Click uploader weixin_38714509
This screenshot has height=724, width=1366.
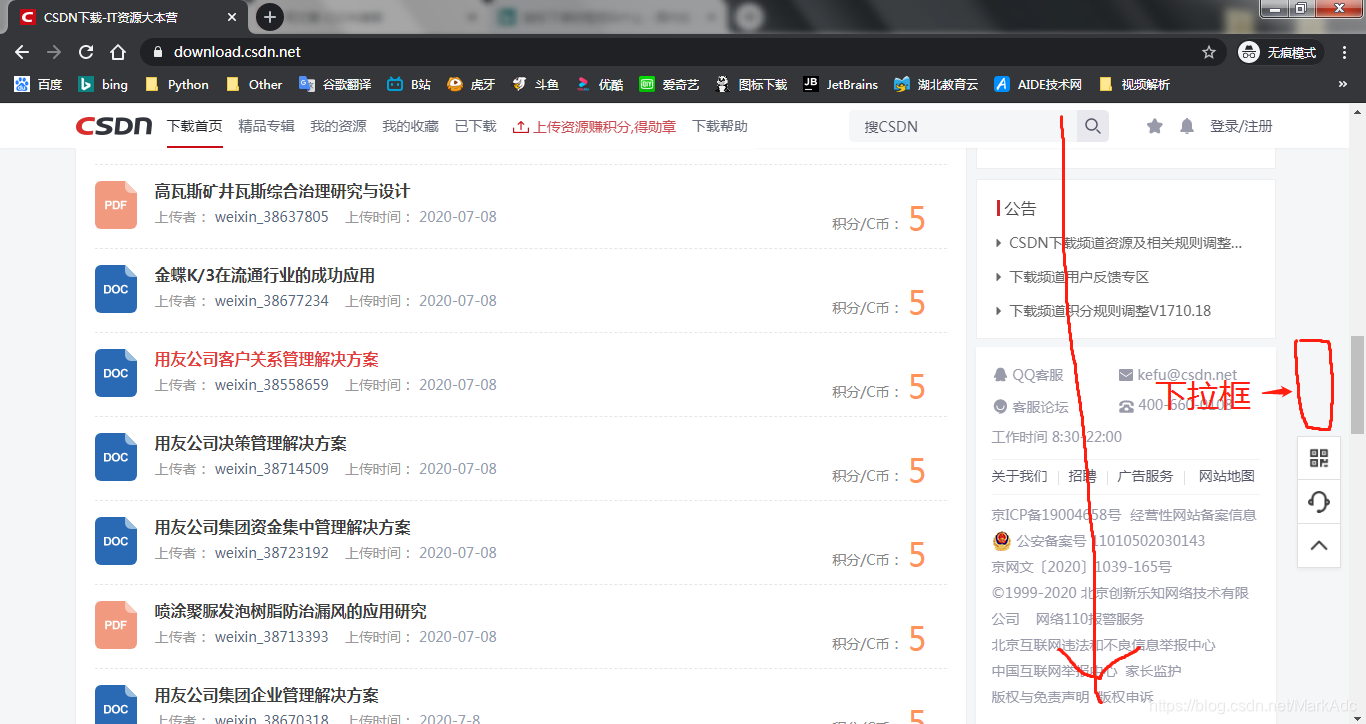coord(271,469)
